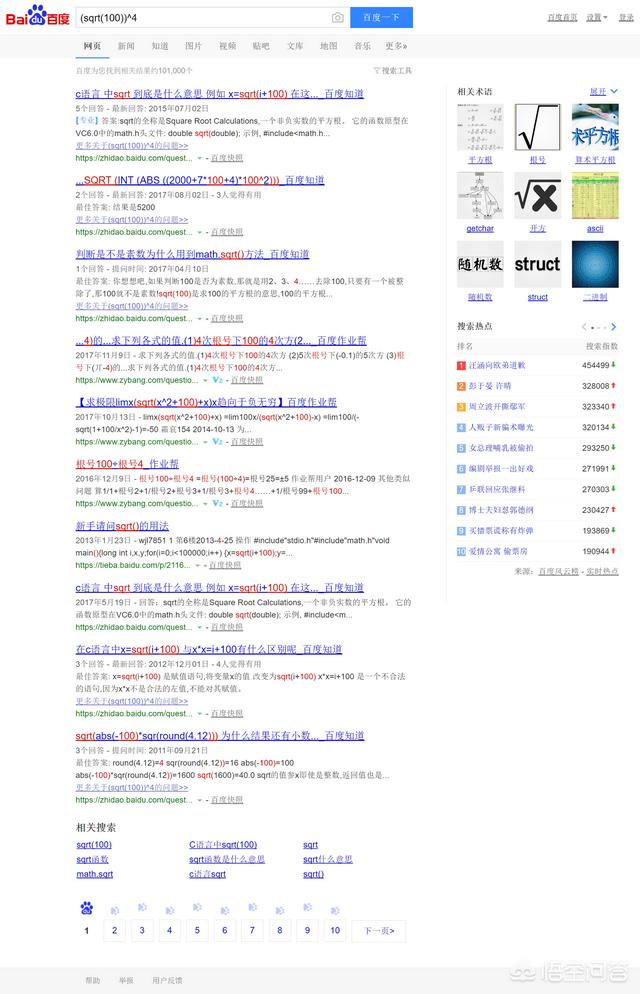640x994 pixels.
Task: Switch to the 视频 tab
Action: (x=227, y=46)
